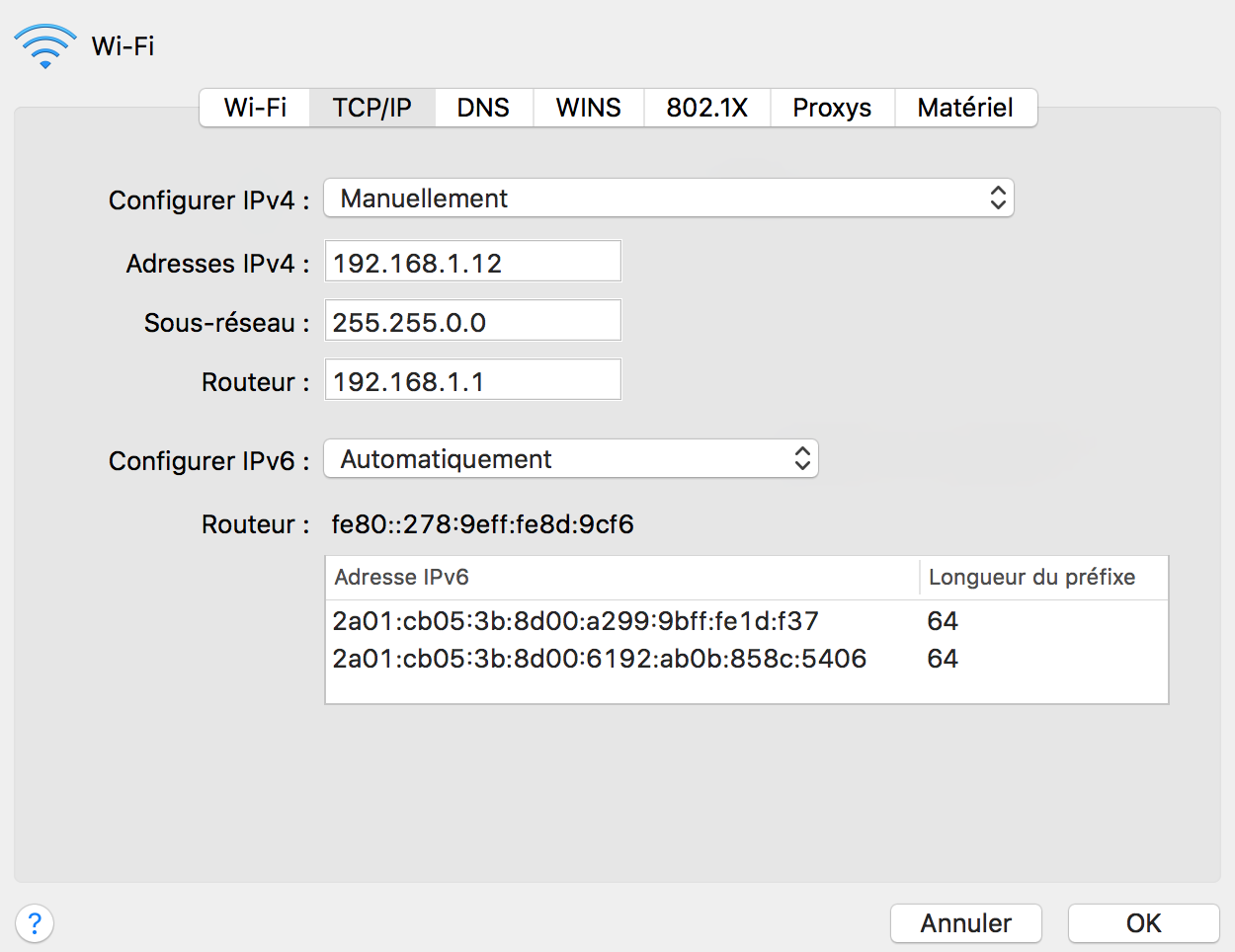Click the Annuler button

966,923
